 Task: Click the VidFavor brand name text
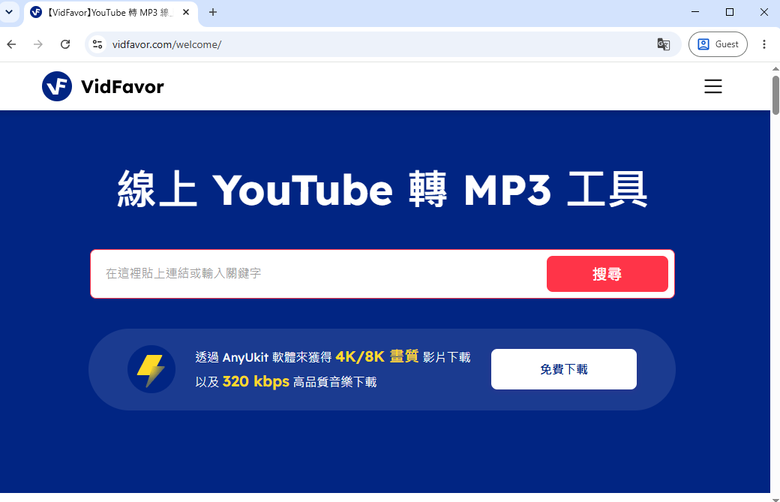click(x=122, y=87)
